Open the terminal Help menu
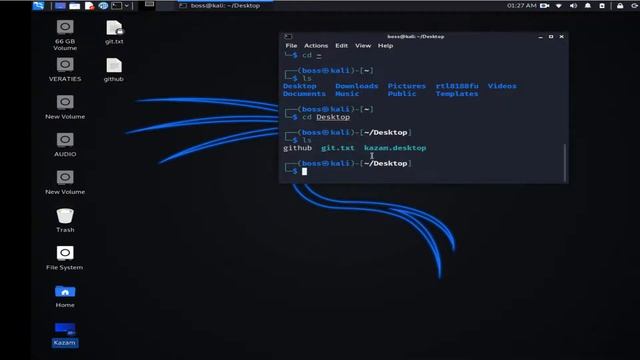This screenshot has height=360, width=640. click(x=385, y=46)
